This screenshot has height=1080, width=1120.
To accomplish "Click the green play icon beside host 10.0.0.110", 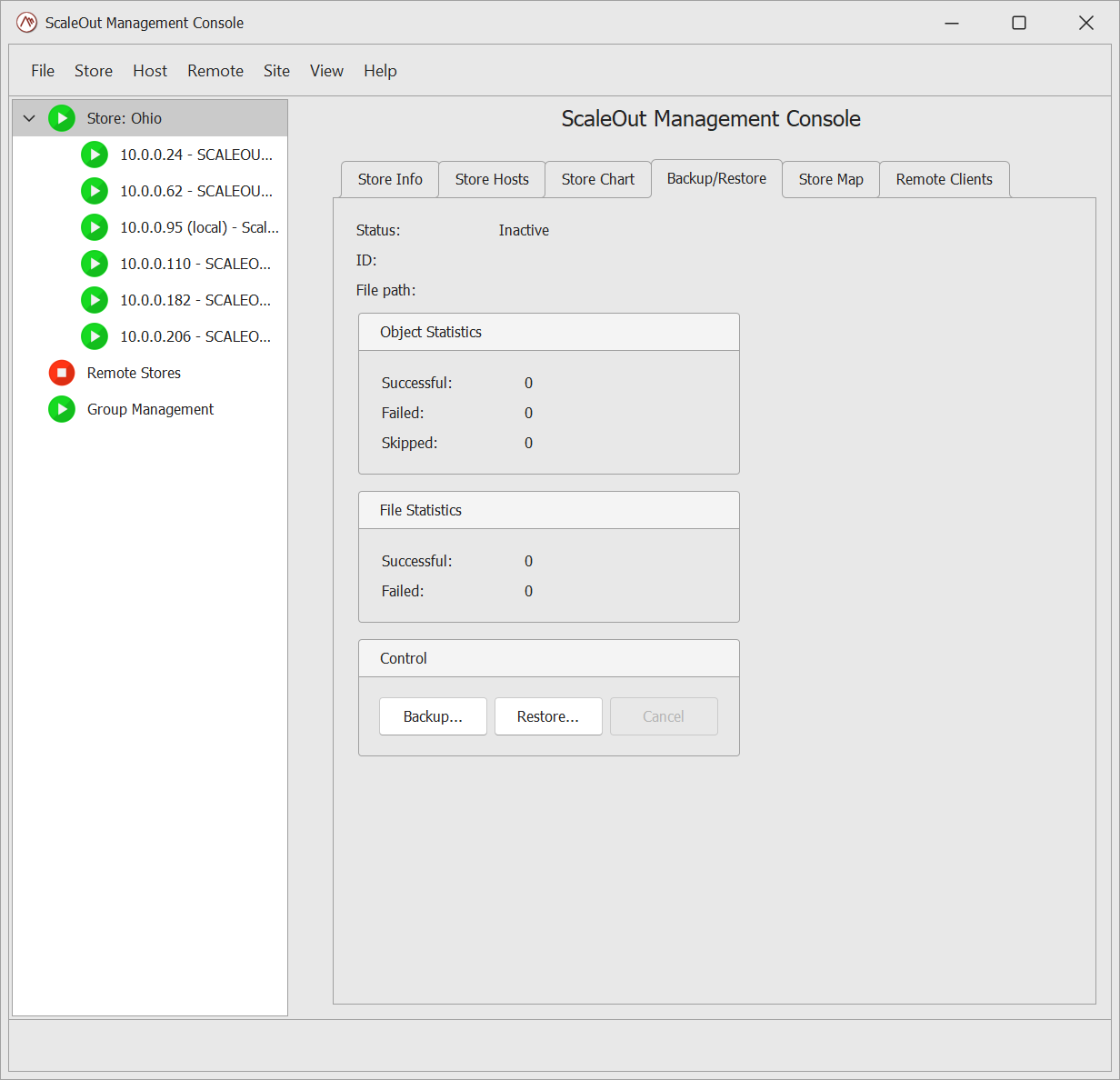I will [x=95, y=264].
